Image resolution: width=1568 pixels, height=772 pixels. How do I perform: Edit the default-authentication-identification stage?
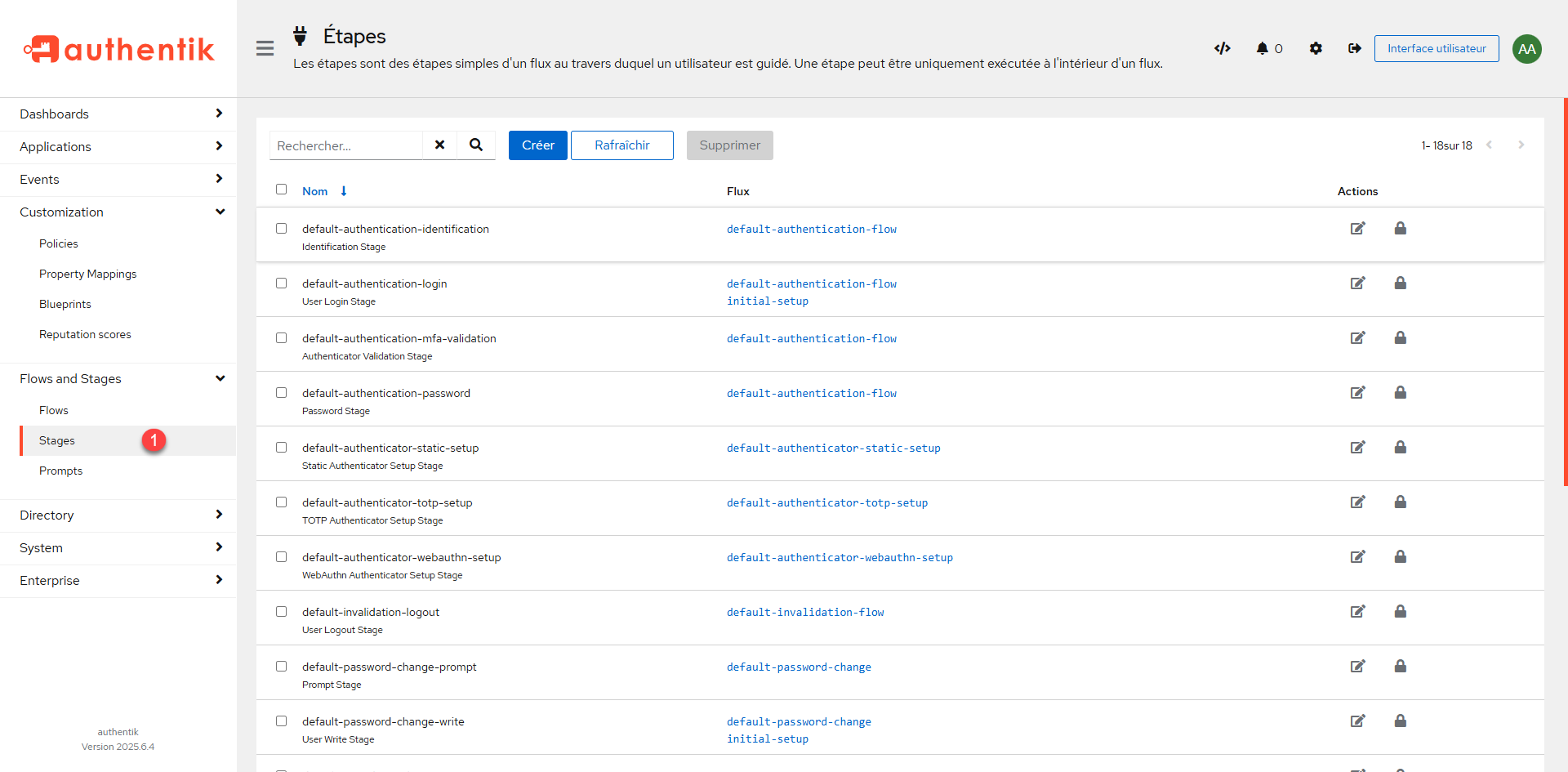pos(1357,229)
